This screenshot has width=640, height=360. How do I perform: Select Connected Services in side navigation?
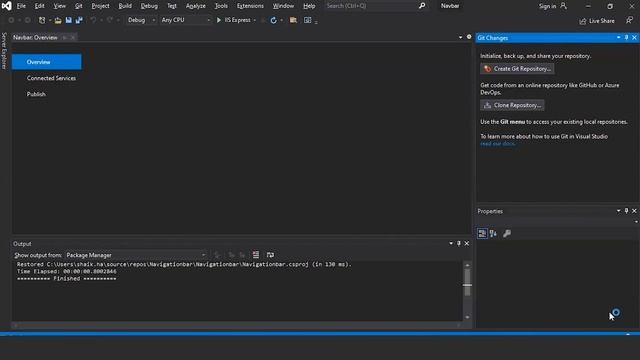coord(51,78)
